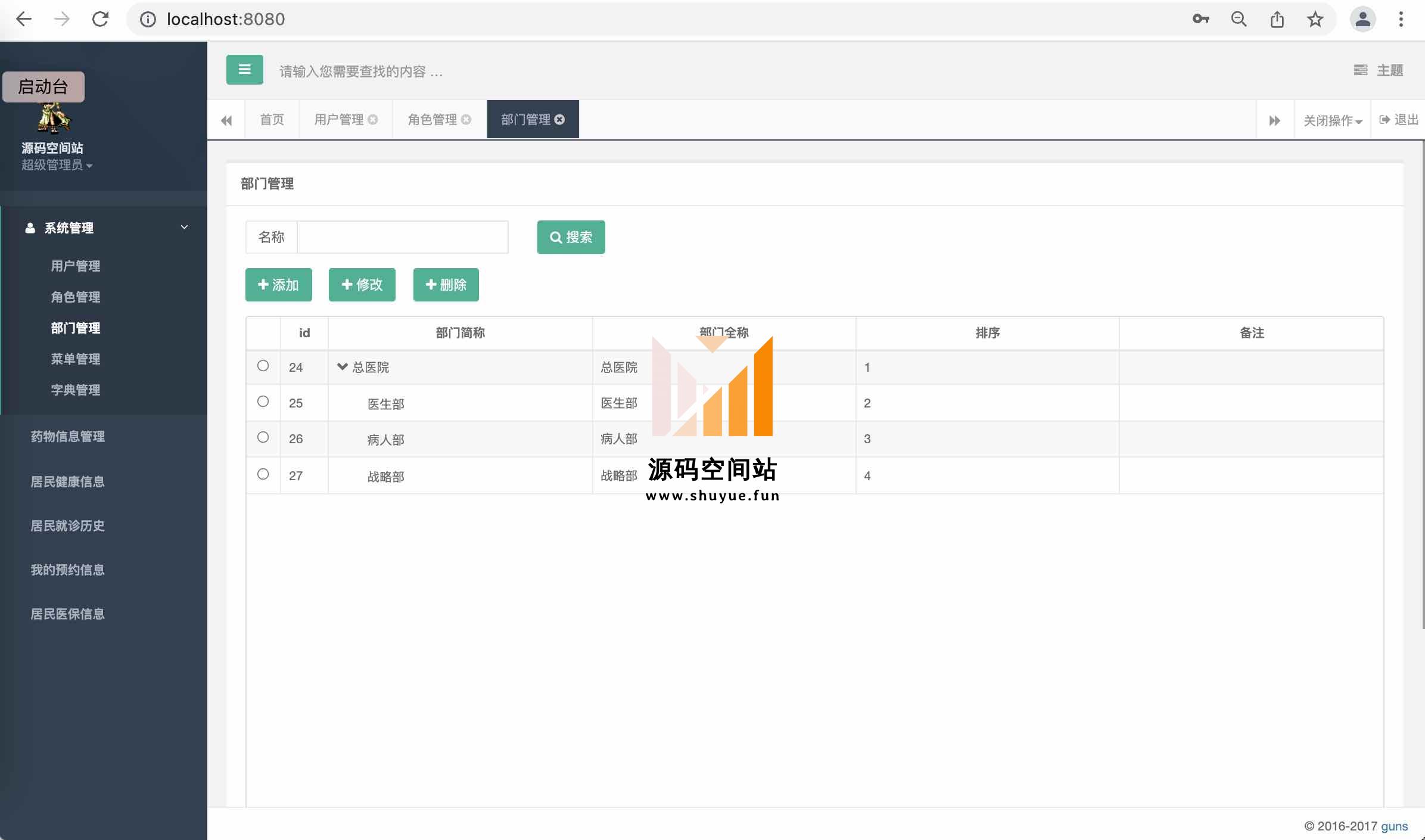Open 用户管理 in the sidebar
Screen dimensions: 1425x840
coord(76,266)
